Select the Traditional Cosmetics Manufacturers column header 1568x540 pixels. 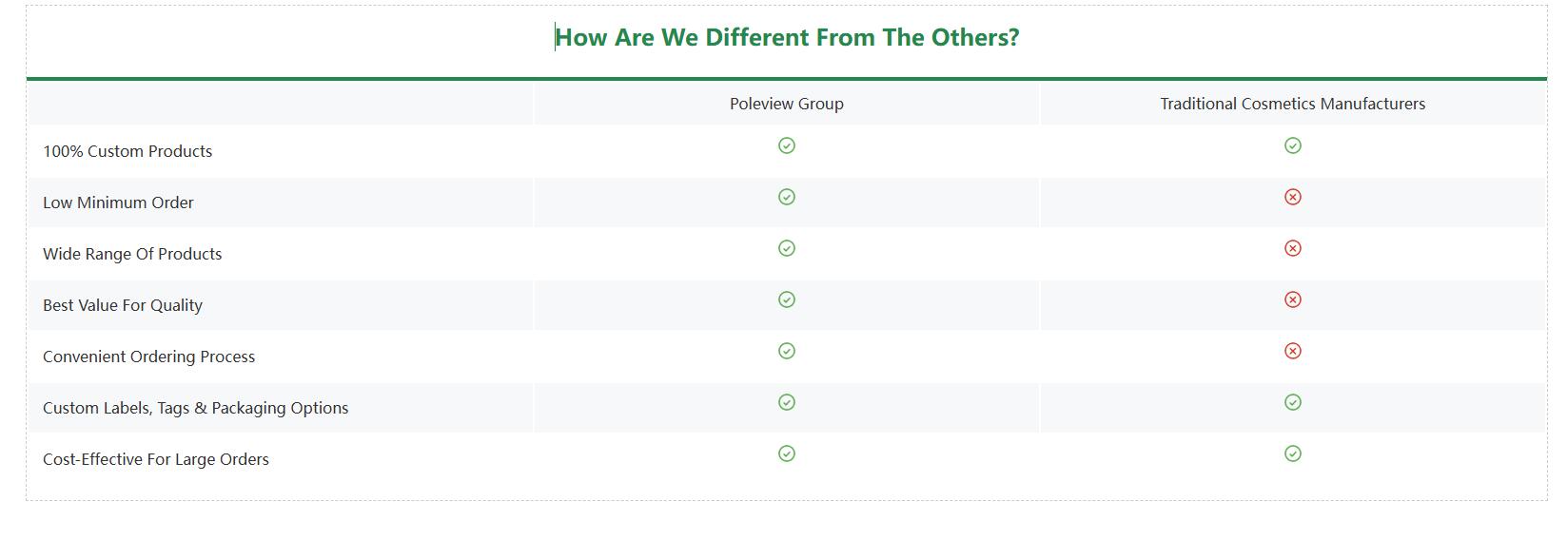click(1292, 104)
